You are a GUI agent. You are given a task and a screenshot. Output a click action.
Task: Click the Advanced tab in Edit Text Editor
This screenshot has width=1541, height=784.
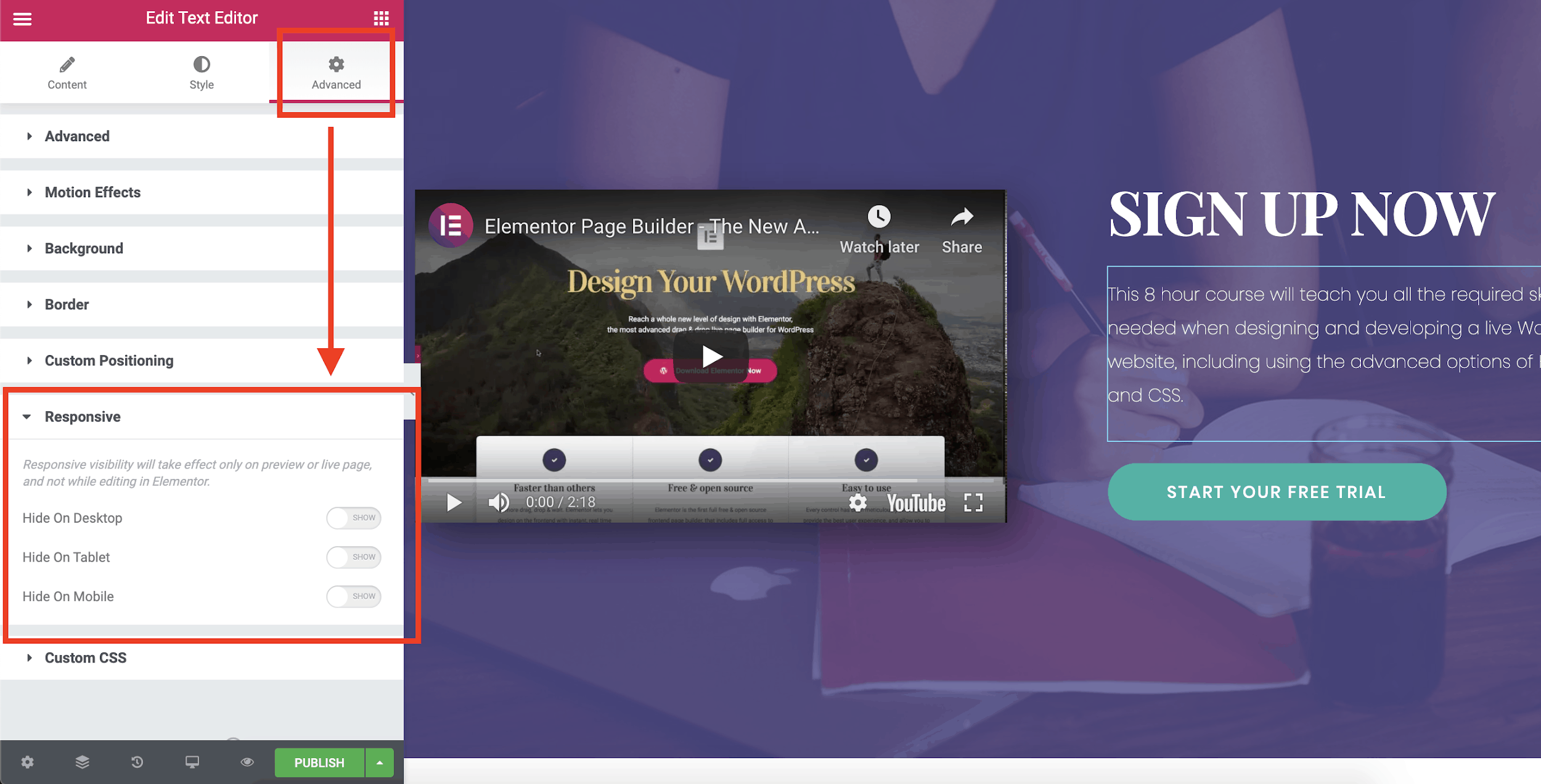tap(335, 73)
